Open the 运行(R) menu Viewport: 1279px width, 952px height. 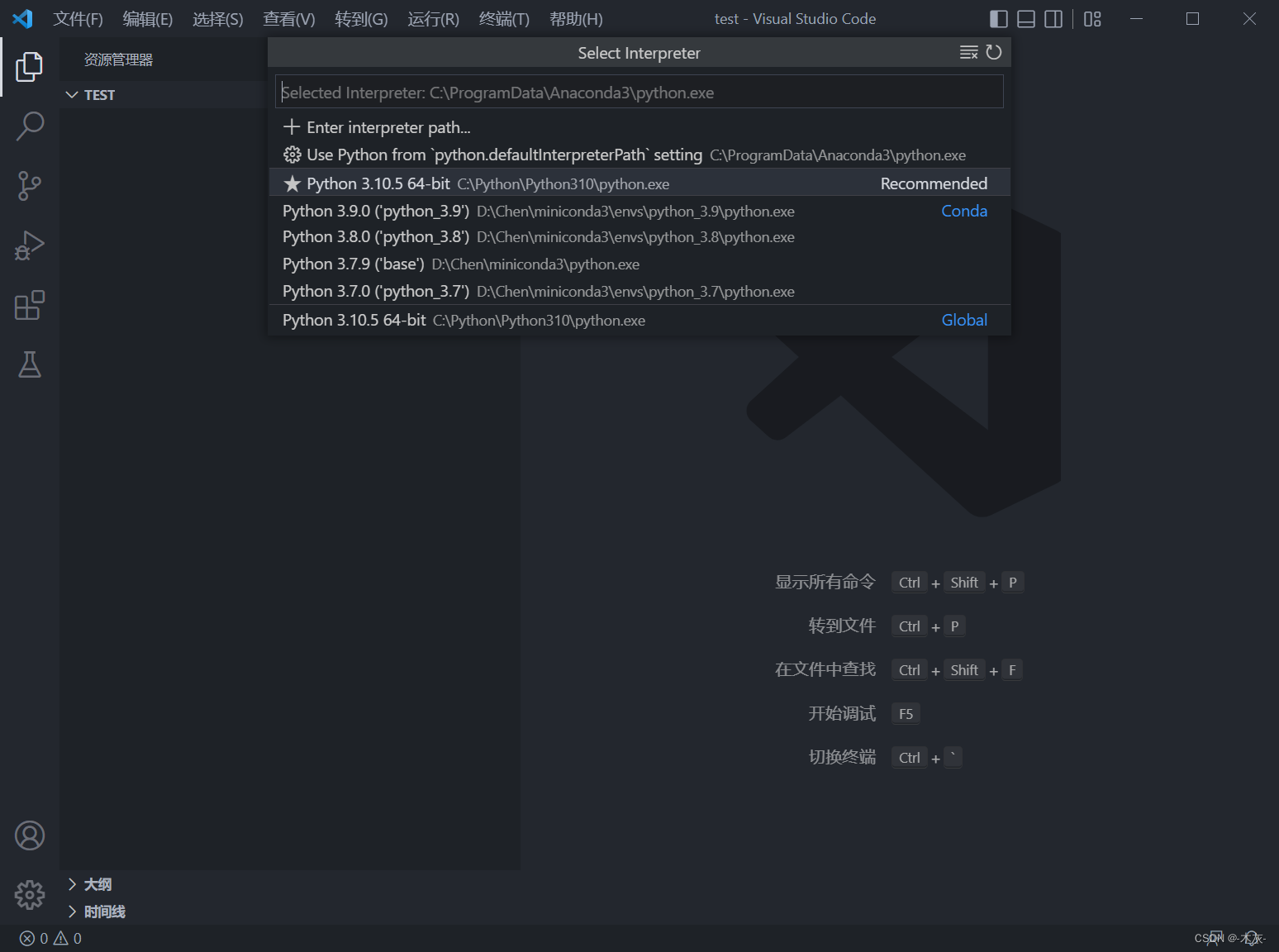point(433,19)
